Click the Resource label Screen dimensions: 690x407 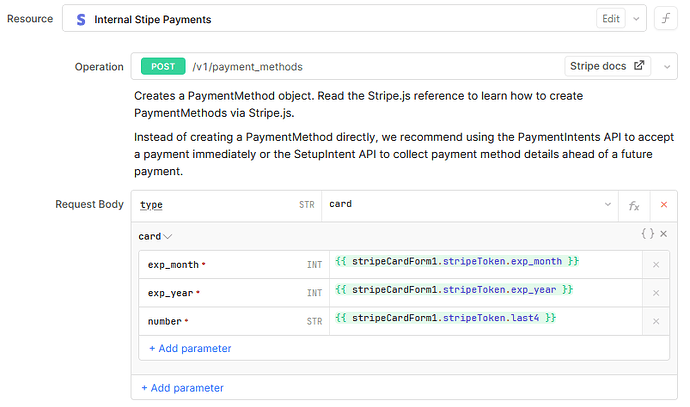click(x=30, y=19)
